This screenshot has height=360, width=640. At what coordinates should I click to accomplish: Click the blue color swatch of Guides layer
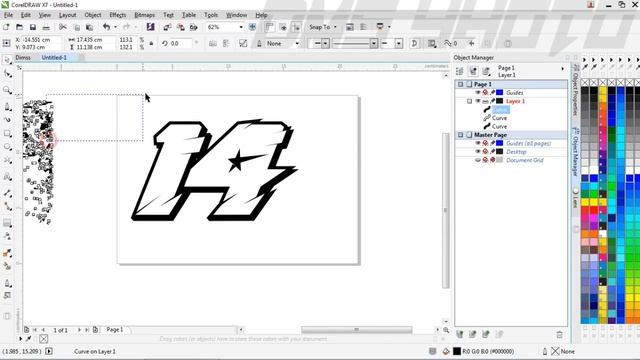coord(500,93)
